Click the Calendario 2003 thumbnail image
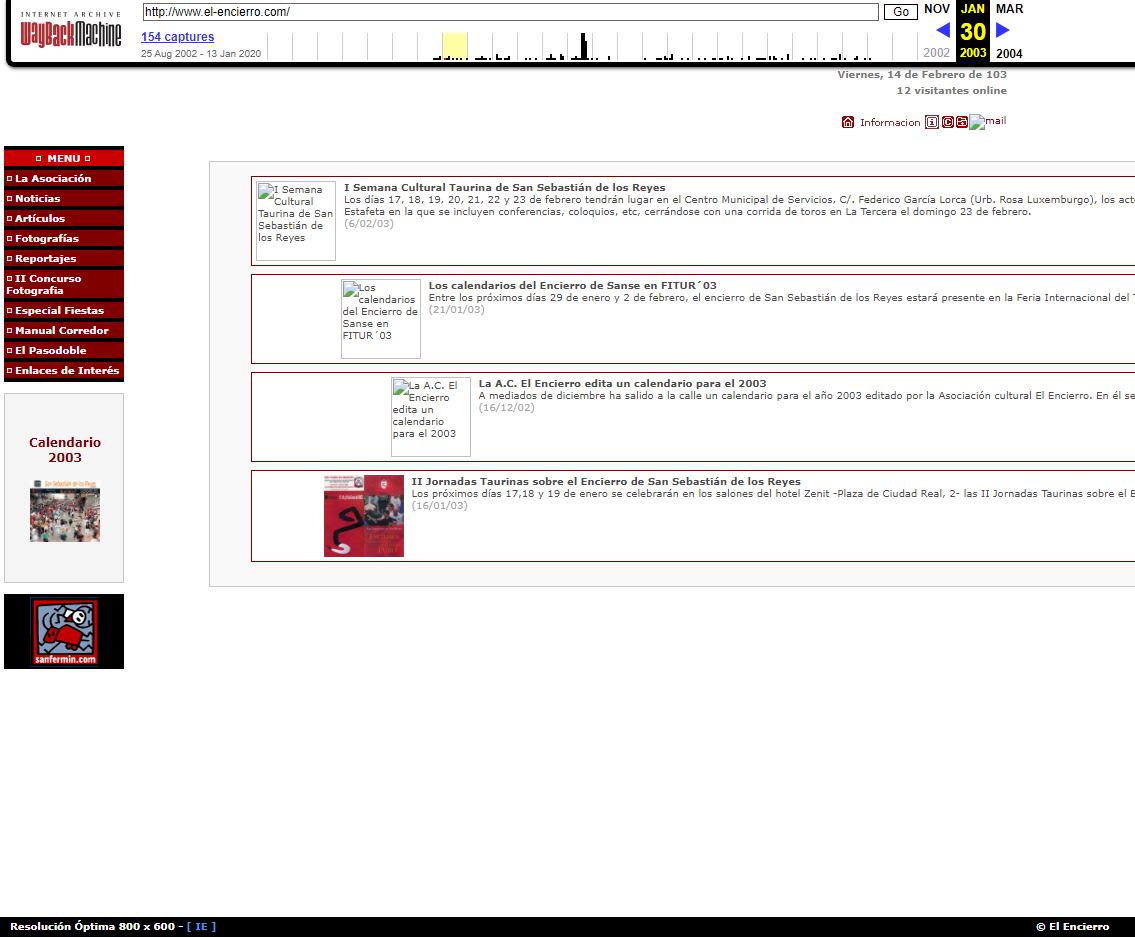 click(x=65, y=511)
